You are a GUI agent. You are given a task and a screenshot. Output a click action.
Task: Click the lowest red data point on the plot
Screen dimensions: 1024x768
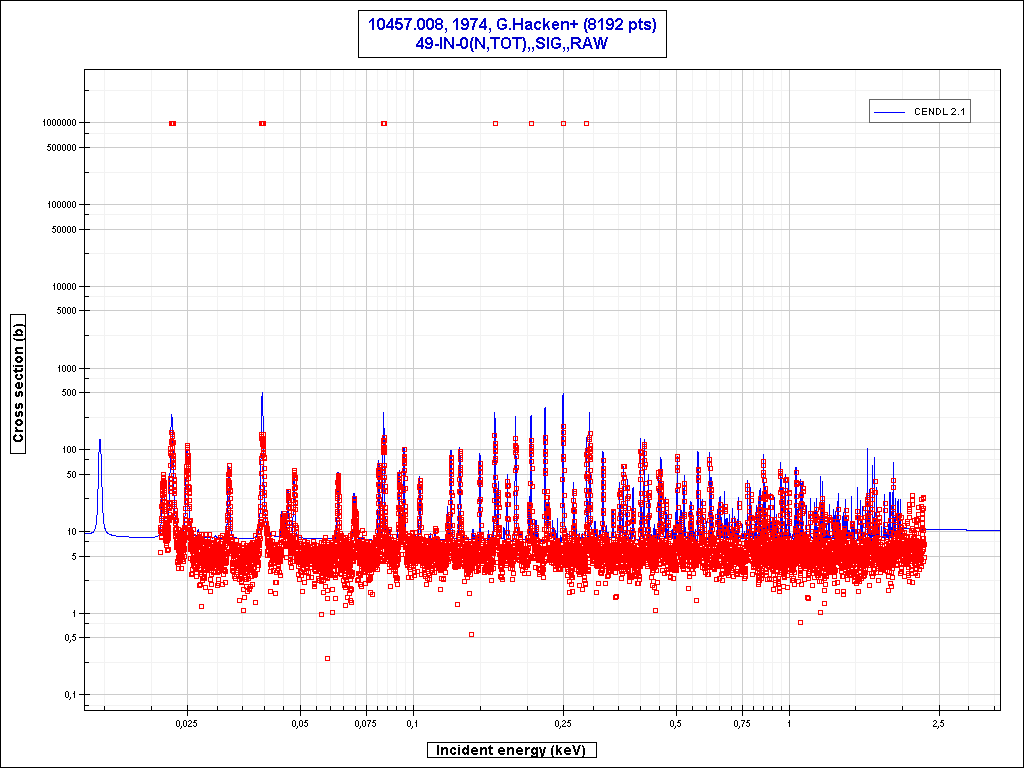click(327, 658)
